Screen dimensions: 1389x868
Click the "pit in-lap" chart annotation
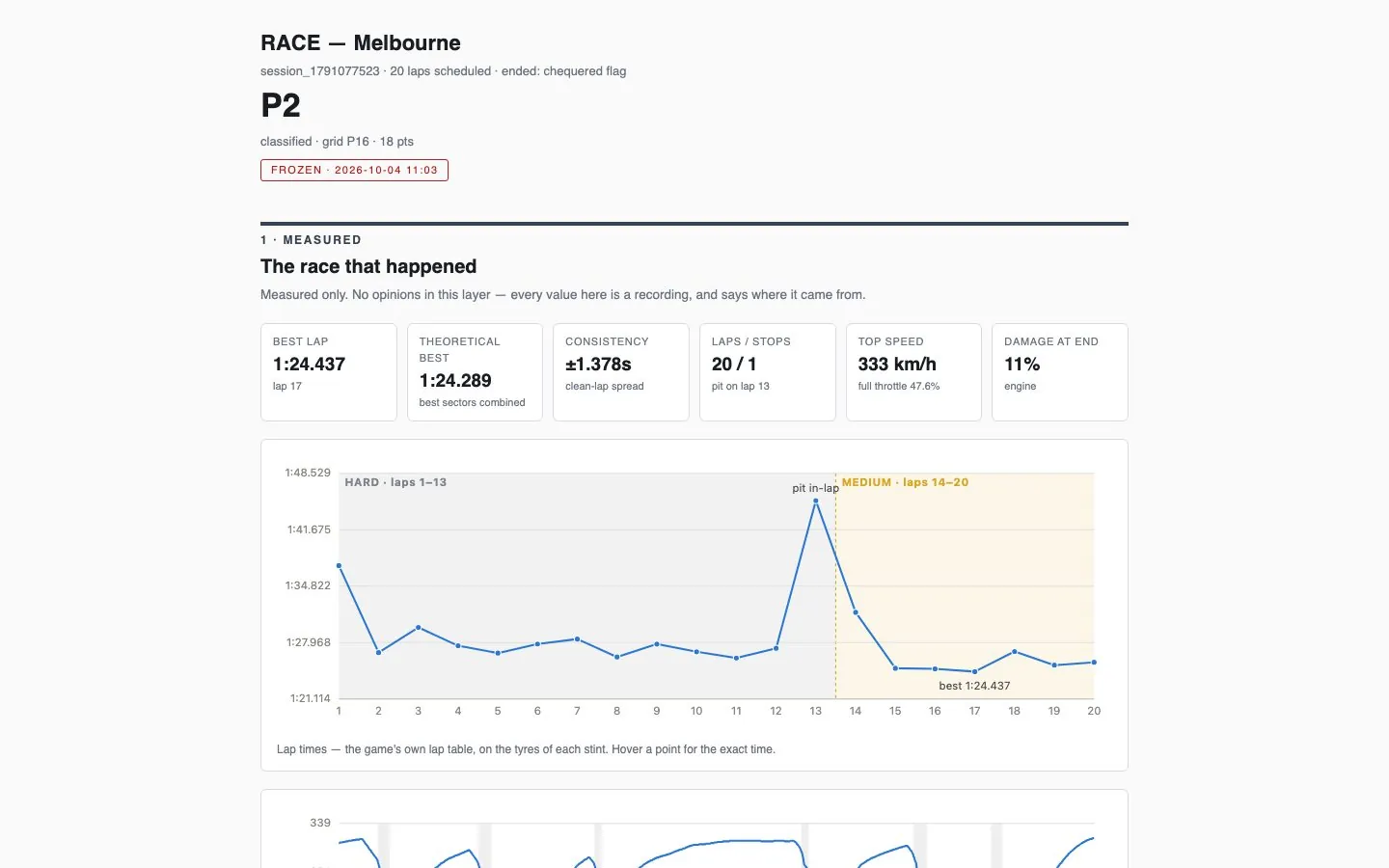[815, 488]
